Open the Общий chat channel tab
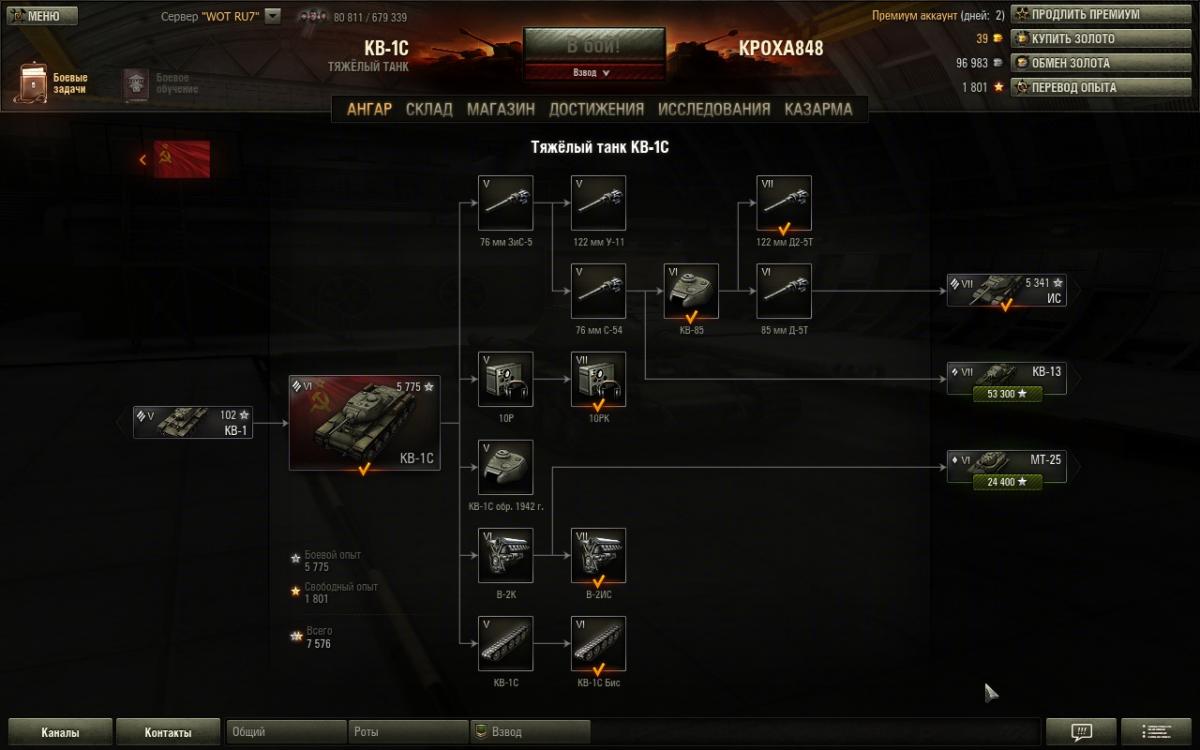1200x750 pixels. [x=287, y=732]
